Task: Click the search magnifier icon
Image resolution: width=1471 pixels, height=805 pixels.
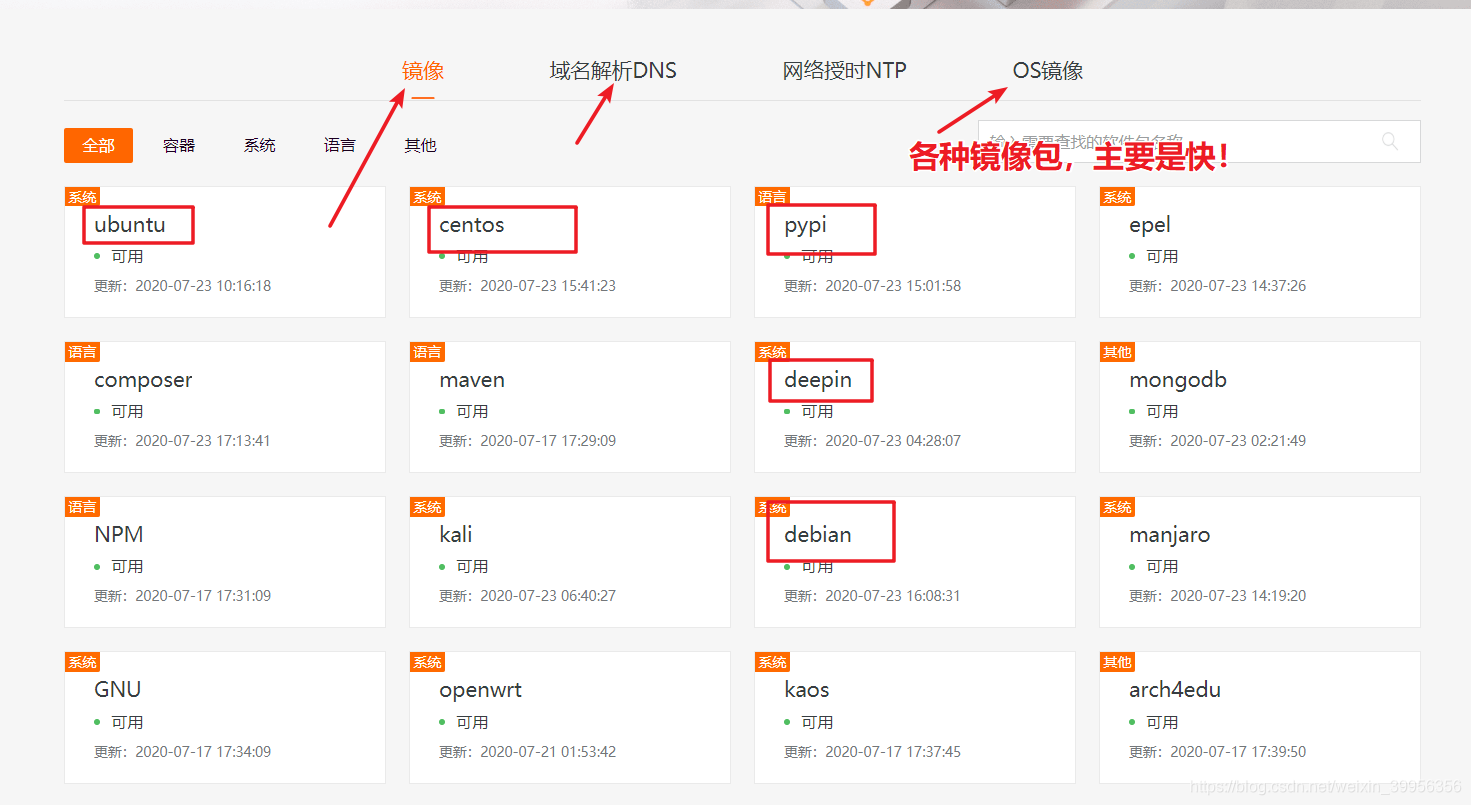Action: [1390, 141]
